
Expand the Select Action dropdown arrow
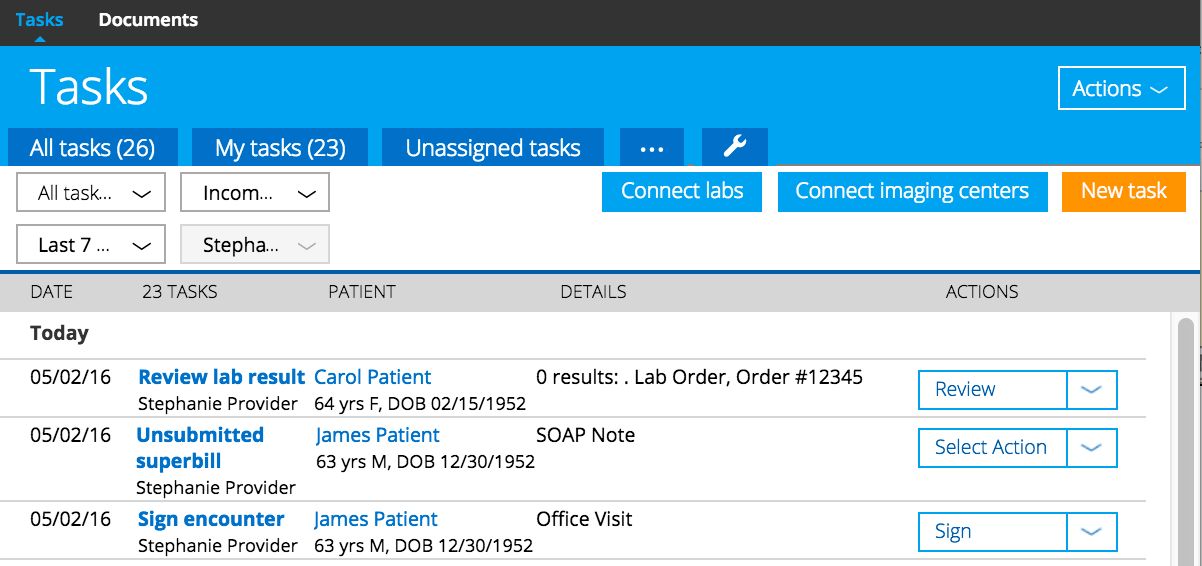pos(1092,448)
